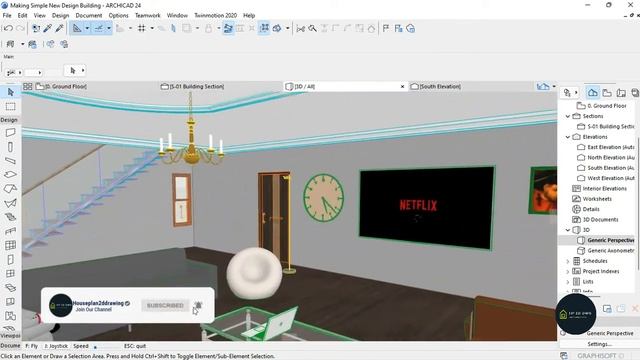The height and width of the screenshot is (360, 640).
Task: Open the Layout Book in Navigator
Action: click(x=621, y=93)
